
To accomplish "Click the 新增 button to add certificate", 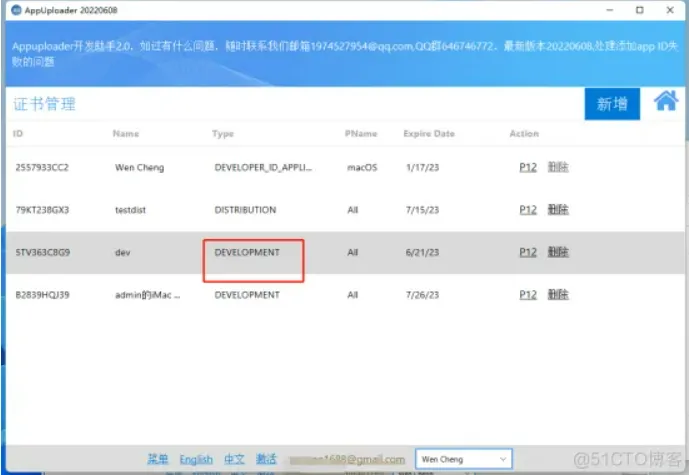I will pyautogui.click(x=612, y=104).
